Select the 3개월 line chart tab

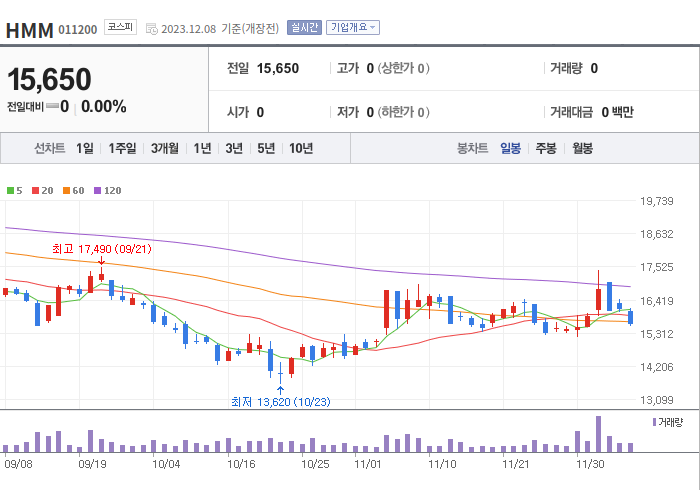(165, 148)
